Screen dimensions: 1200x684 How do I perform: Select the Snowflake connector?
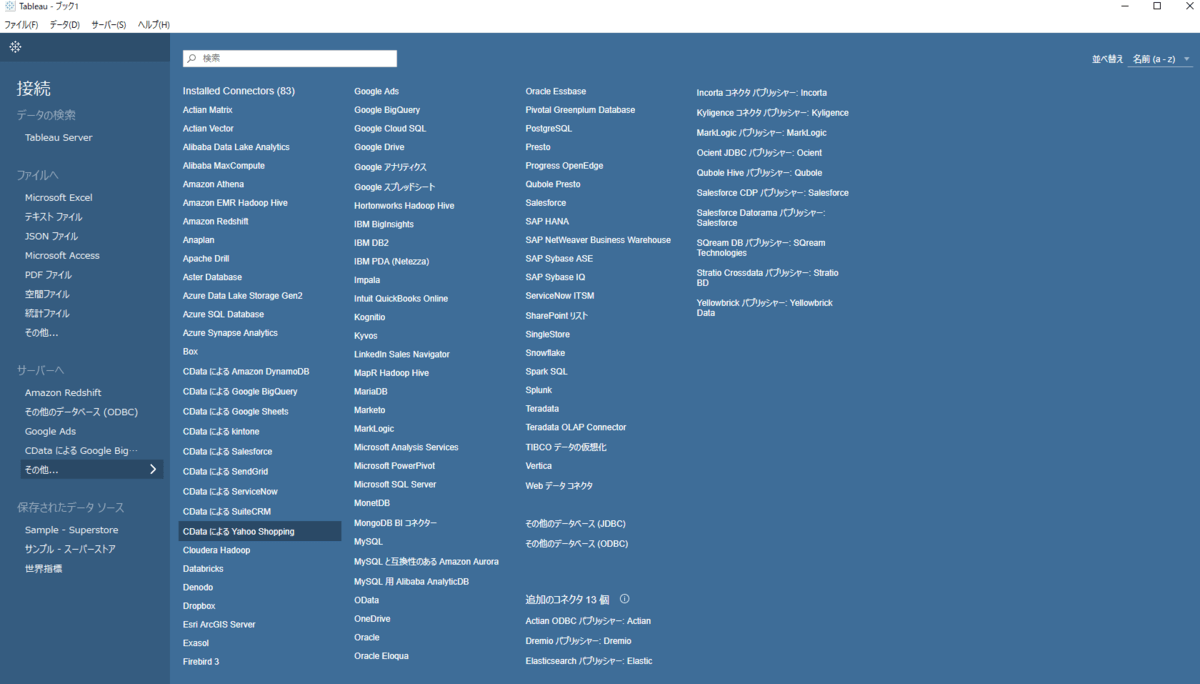[545, 353]
